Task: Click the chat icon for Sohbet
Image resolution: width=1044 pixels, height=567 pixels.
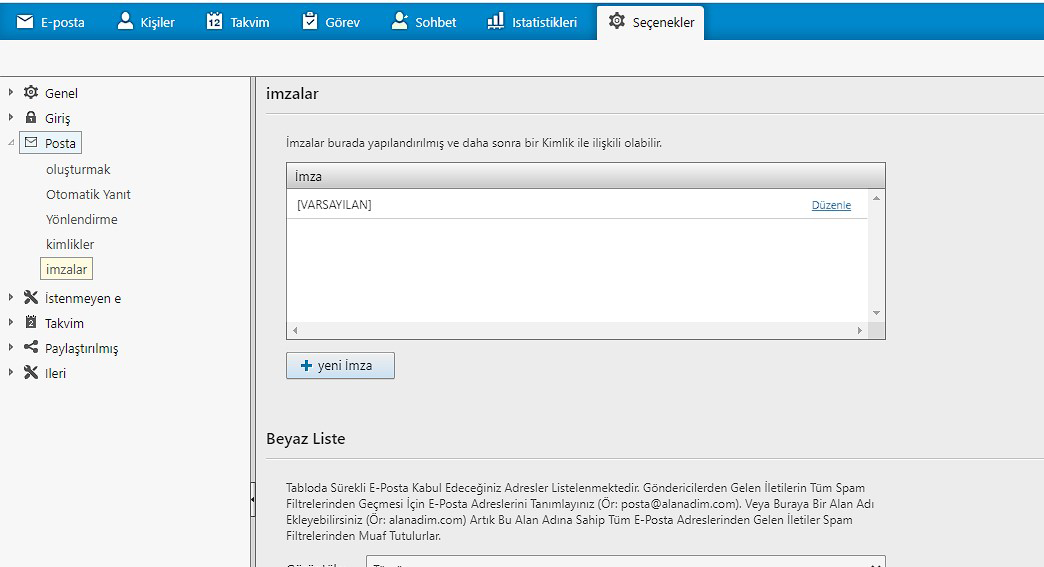Action: tap(400, 22)
